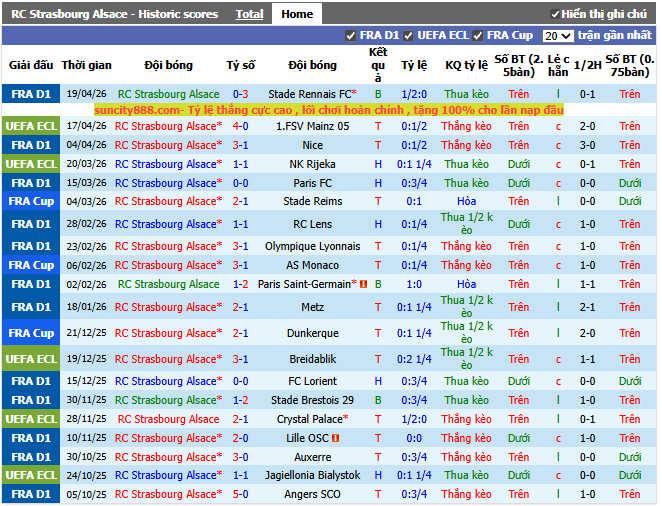Click the FRA Cup badge for Dunkerque match
This screenshot has height=506, width=662.
click(31, 333)
